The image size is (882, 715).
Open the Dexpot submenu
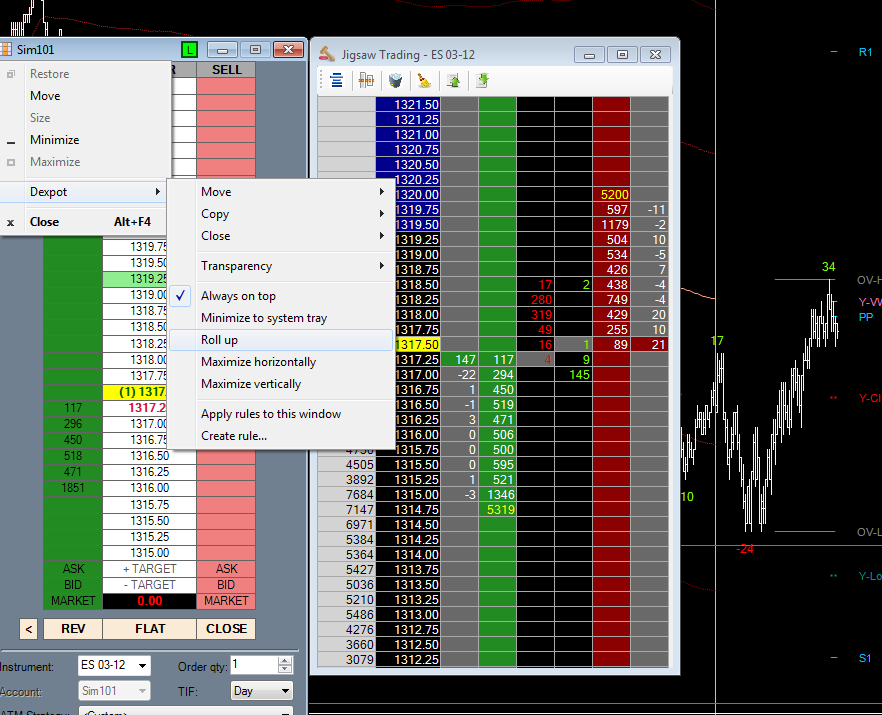[x=84, y=192]
